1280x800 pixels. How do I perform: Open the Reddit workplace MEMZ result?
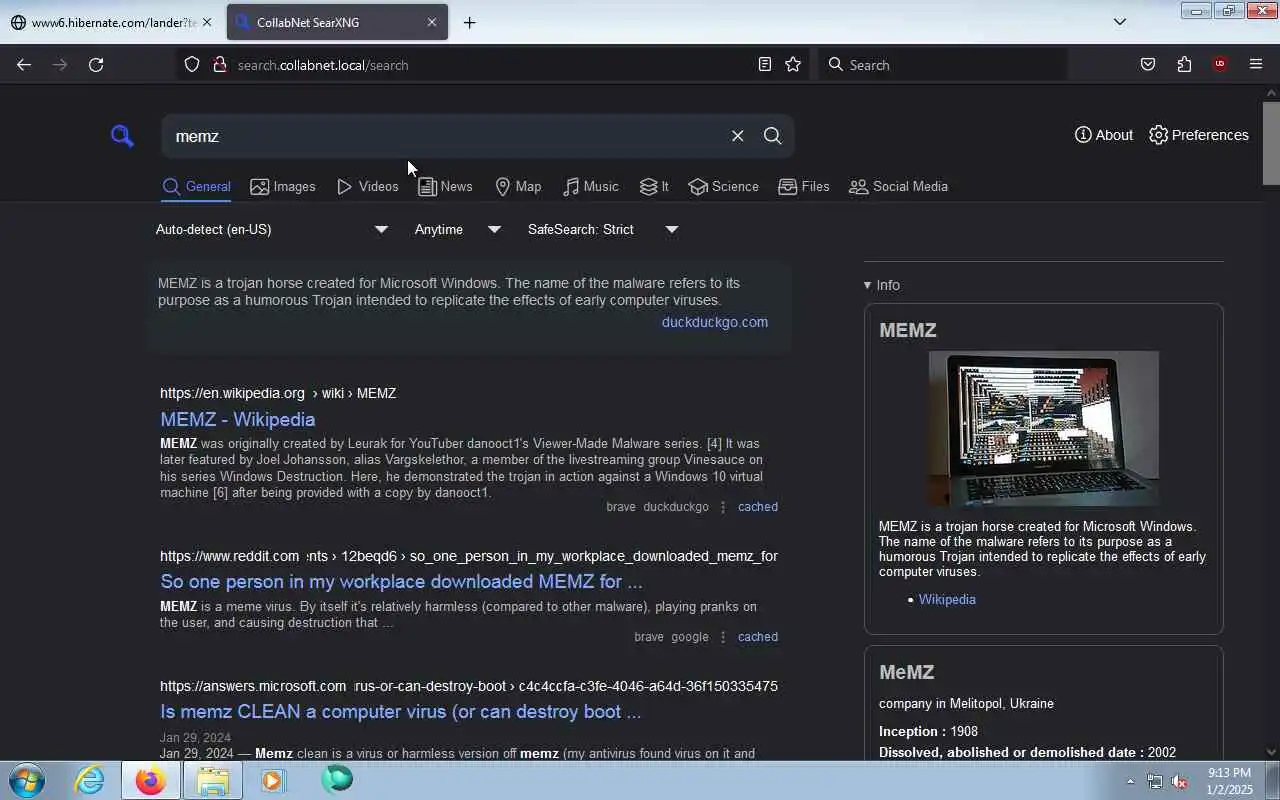[401, 582]
